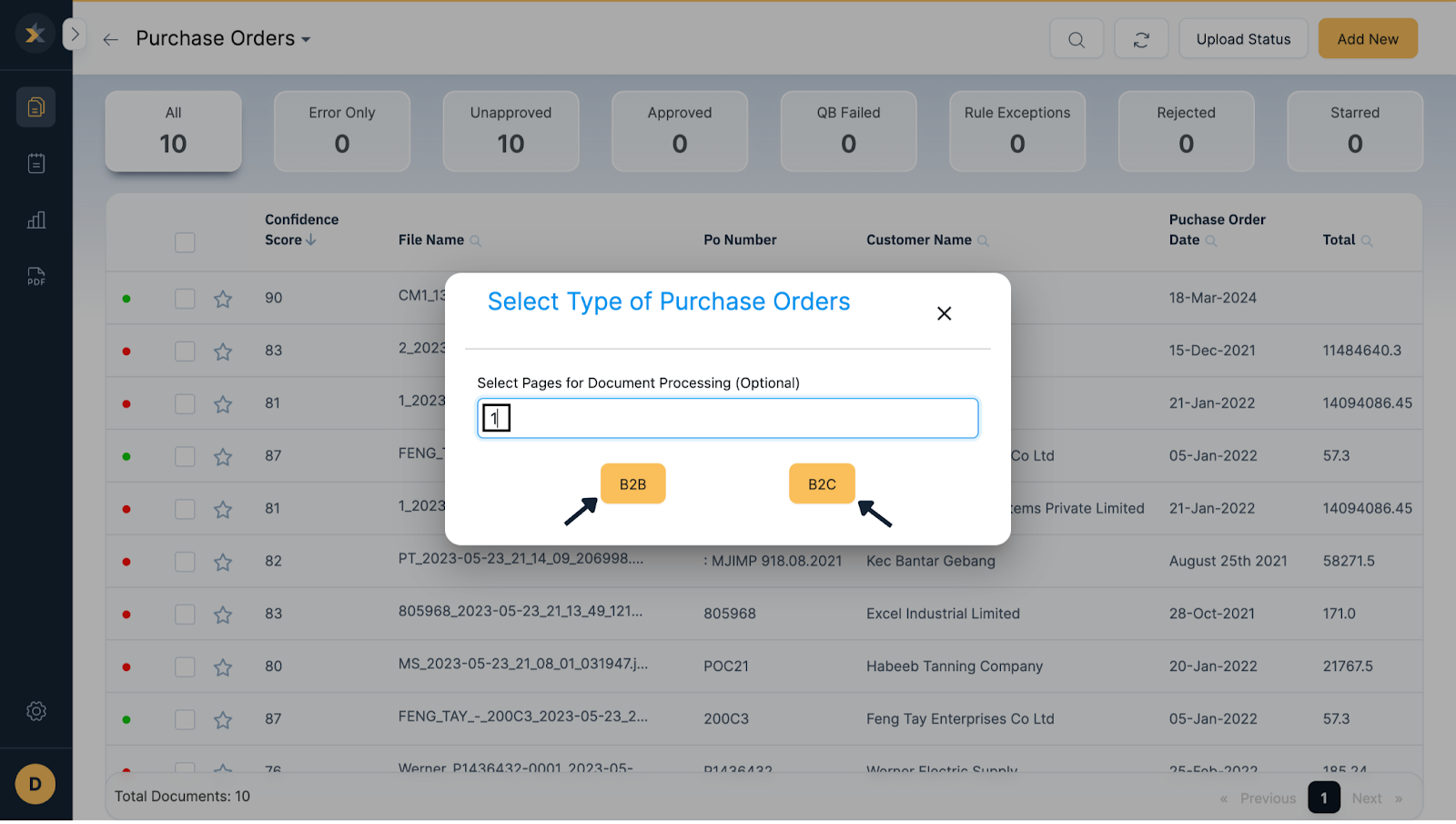1456x824 pixels.
Task: Click total value 58271.5
Action: (x=1349, y=561)
